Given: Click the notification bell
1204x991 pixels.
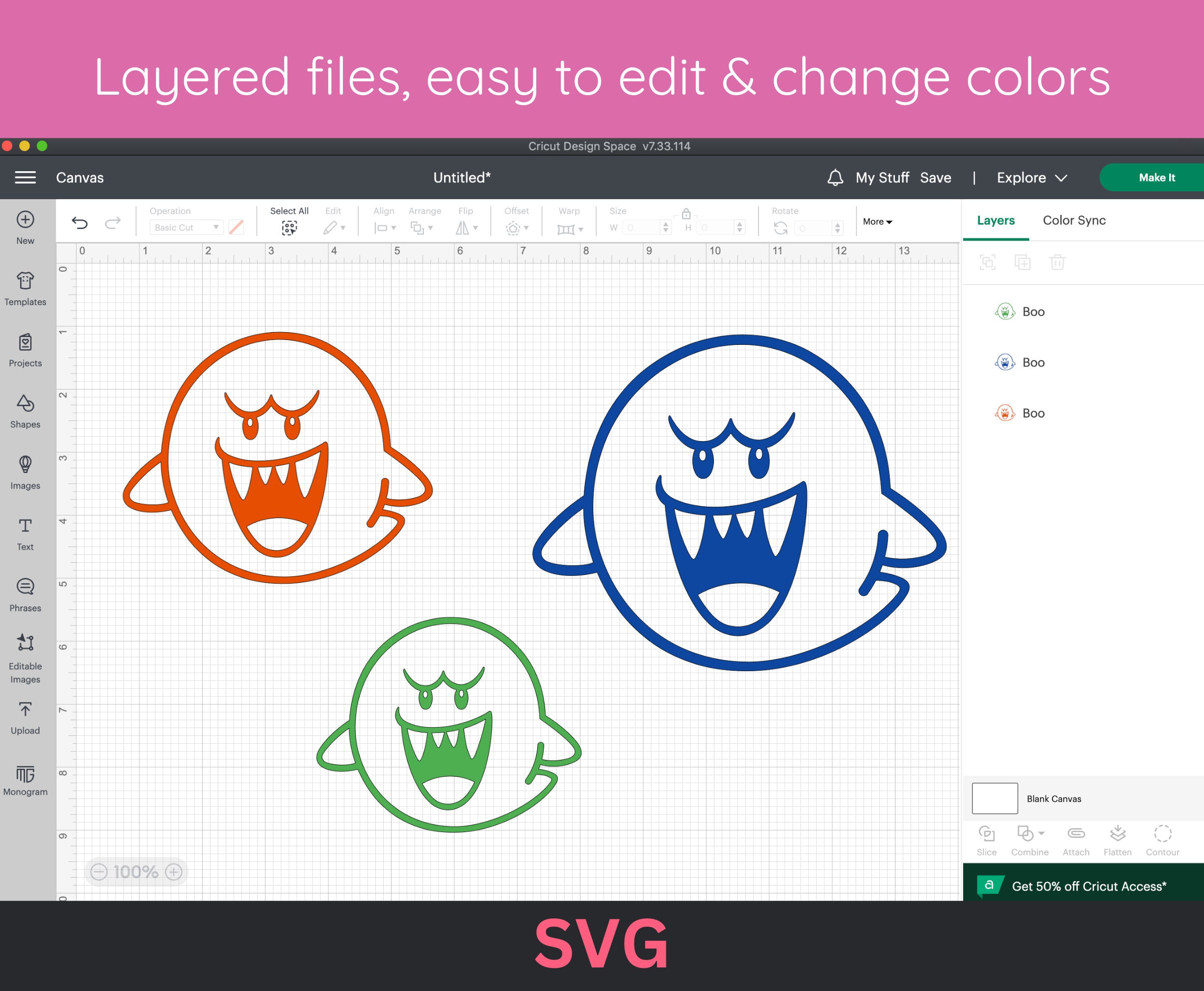Looking at the screenshot, I should pos(835,178).
